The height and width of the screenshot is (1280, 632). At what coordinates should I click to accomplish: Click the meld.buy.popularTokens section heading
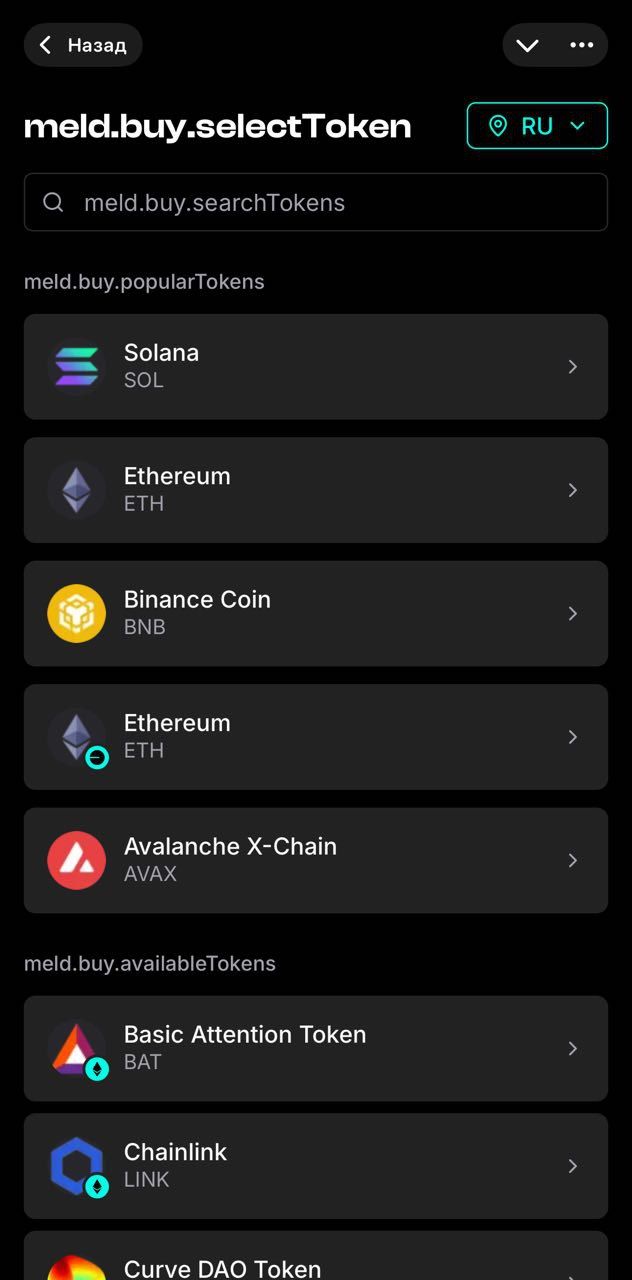(x=144, y=281)
